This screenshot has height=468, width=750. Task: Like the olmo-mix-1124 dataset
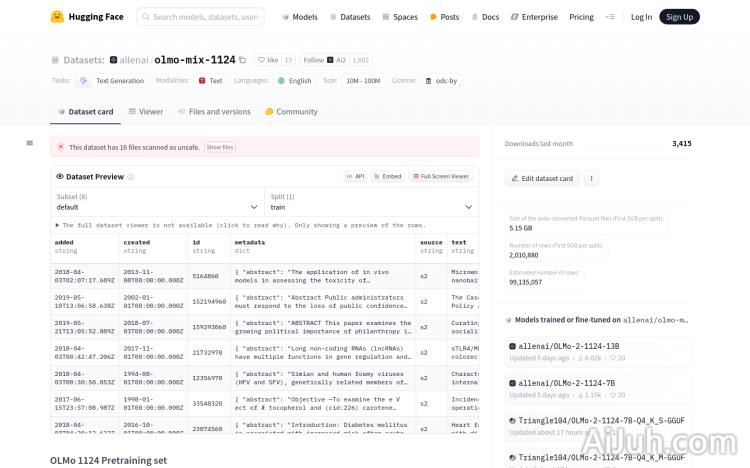coord(267,60)
